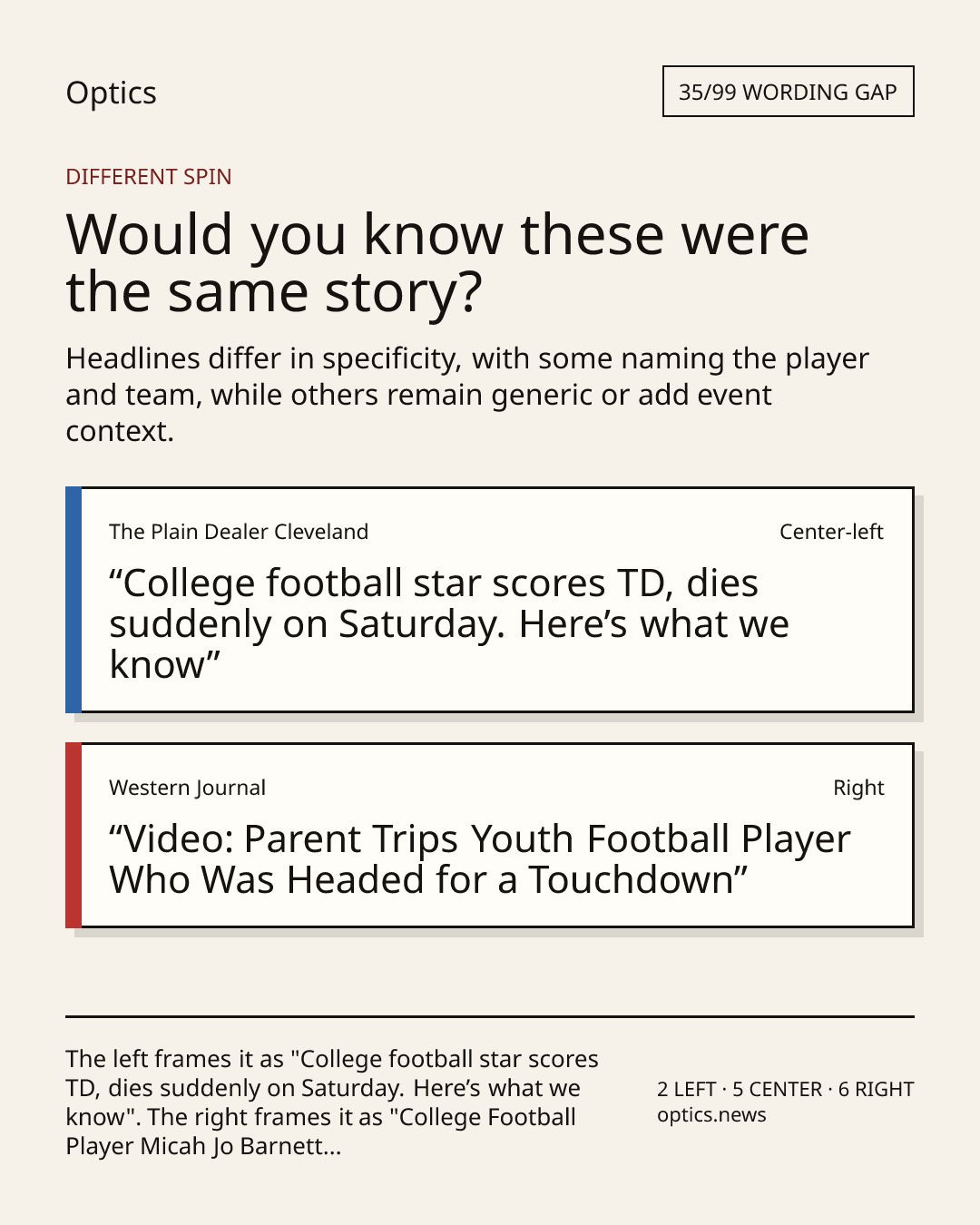
Task: Click the College football star headline quote
Action: point(449,623)
